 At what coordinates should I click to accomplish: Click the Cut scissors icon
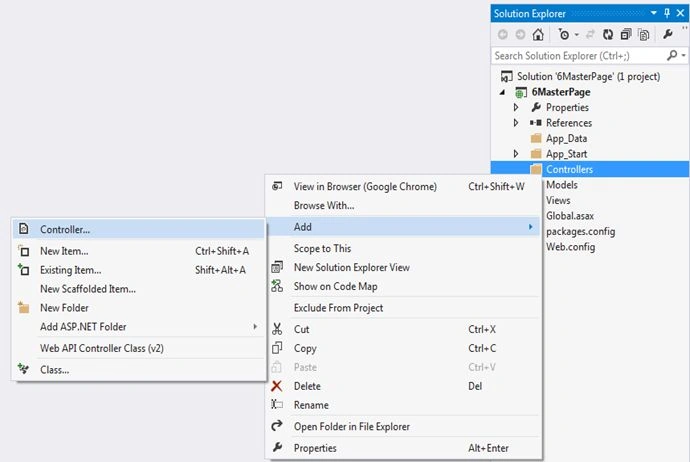click(x=277, y=329)
